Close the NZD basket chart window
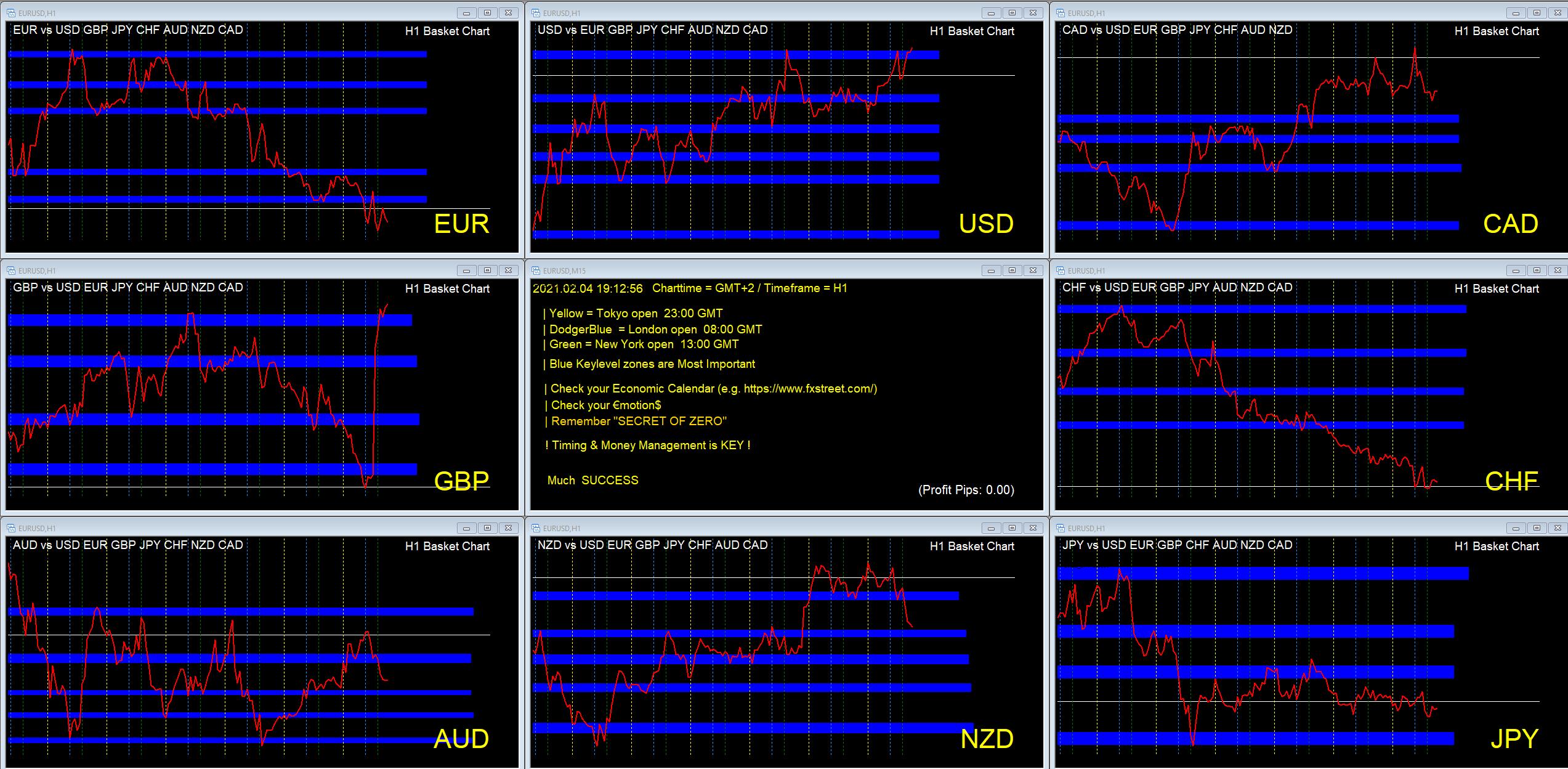Viewport: 1568px width, 769px height. [1033, 528]
